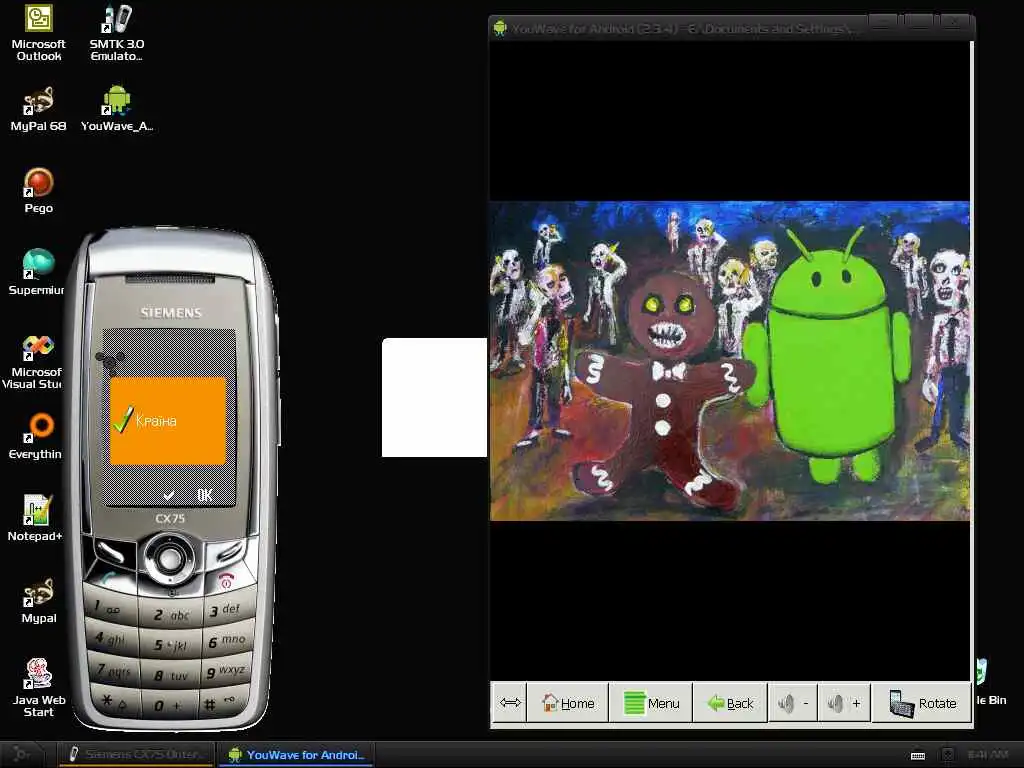Click the star key on Siemens keypad
Viewport: 1024px width, 768px height.
tap(114, 701)
